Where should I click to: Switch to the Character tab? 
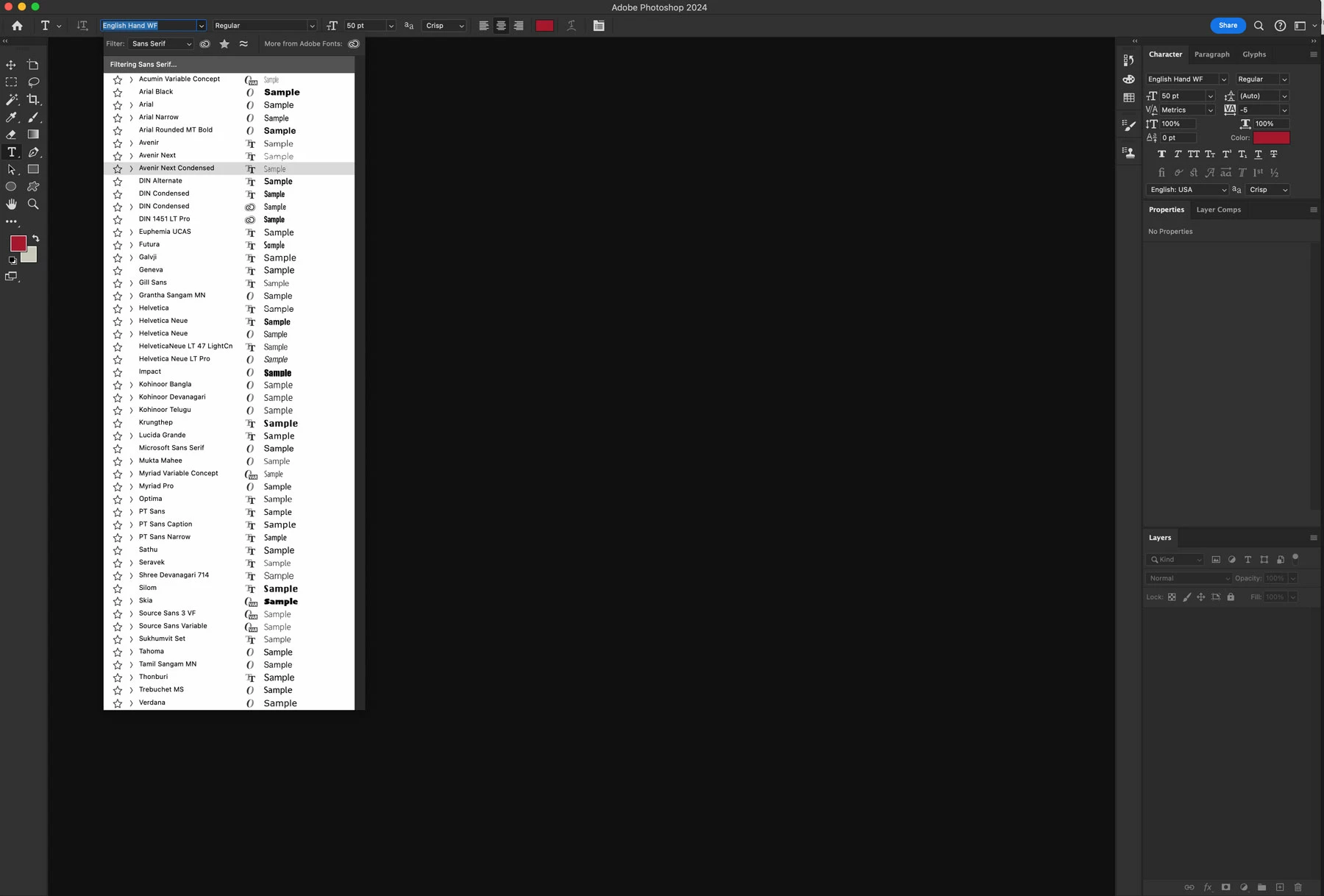pos(1165,54)
